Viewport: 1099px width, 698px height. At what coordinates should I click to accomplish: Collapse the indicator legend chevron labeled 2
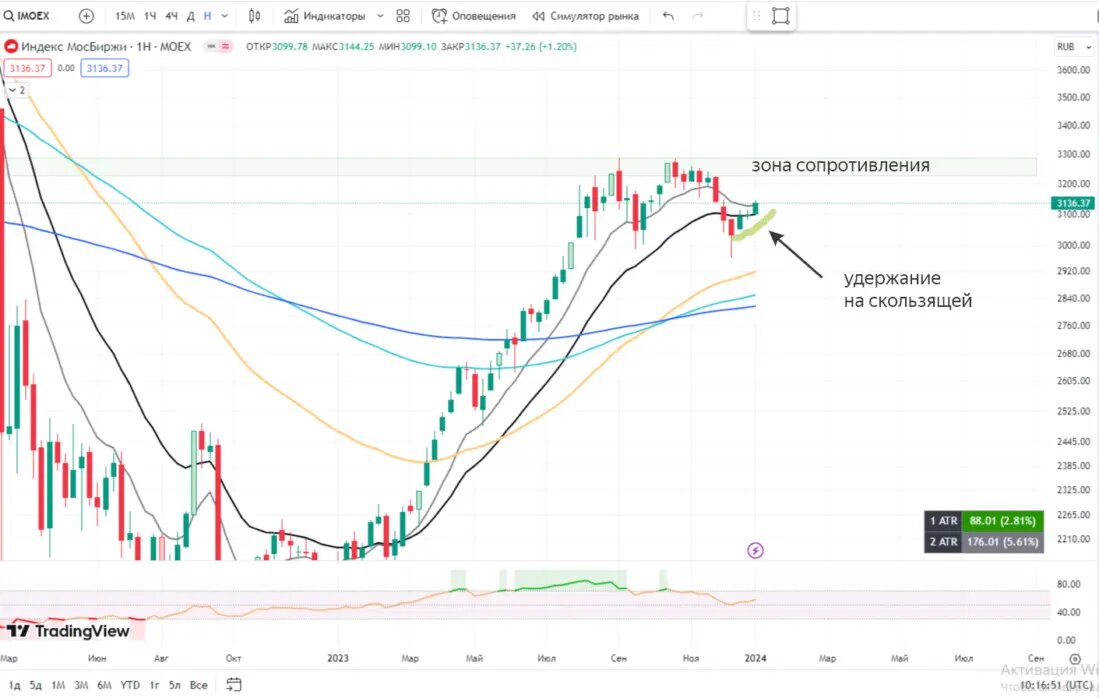(x=17, y=90)
